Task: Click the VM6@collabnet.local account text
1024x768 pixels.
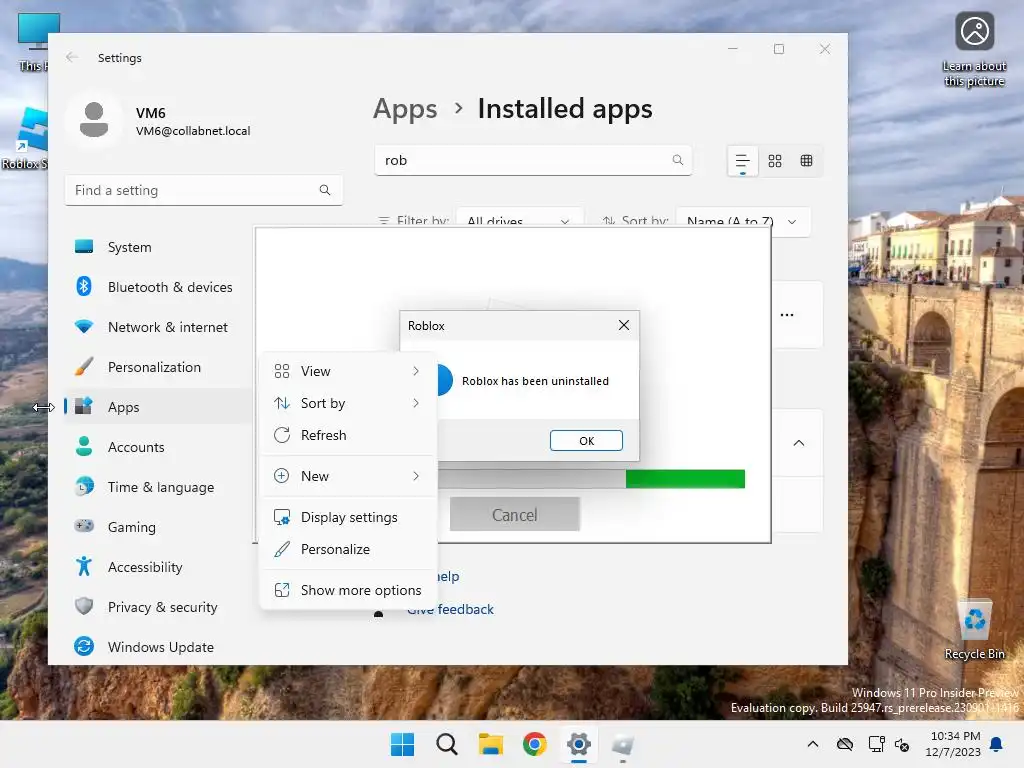Action: (x=193, y=131)
